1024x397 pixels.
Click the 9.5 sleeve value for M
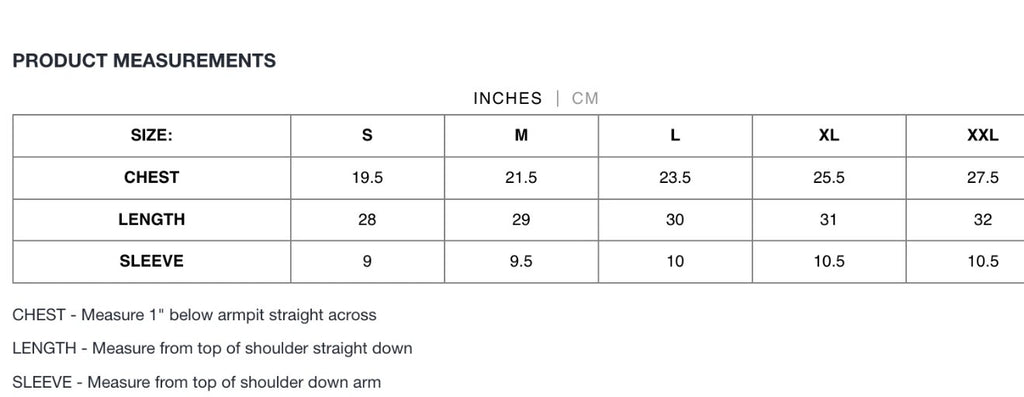(521, 261)
